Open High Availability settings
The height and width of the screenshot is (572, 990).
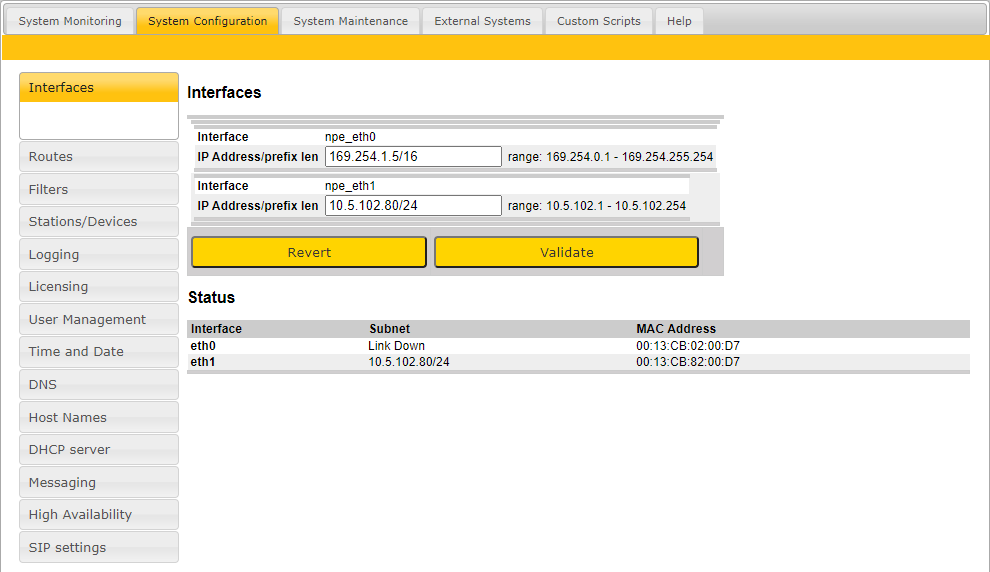tap(98, 515)
